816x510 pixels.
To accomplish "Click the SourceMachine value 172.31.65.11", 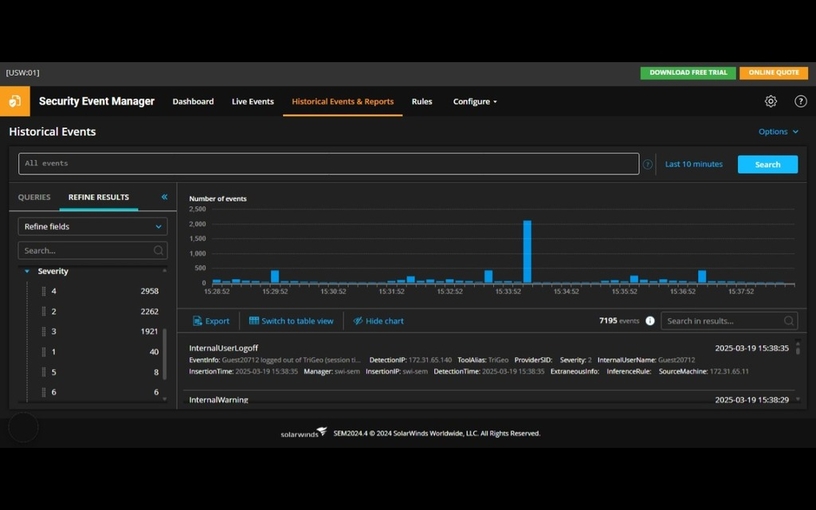I will [729, 371].
